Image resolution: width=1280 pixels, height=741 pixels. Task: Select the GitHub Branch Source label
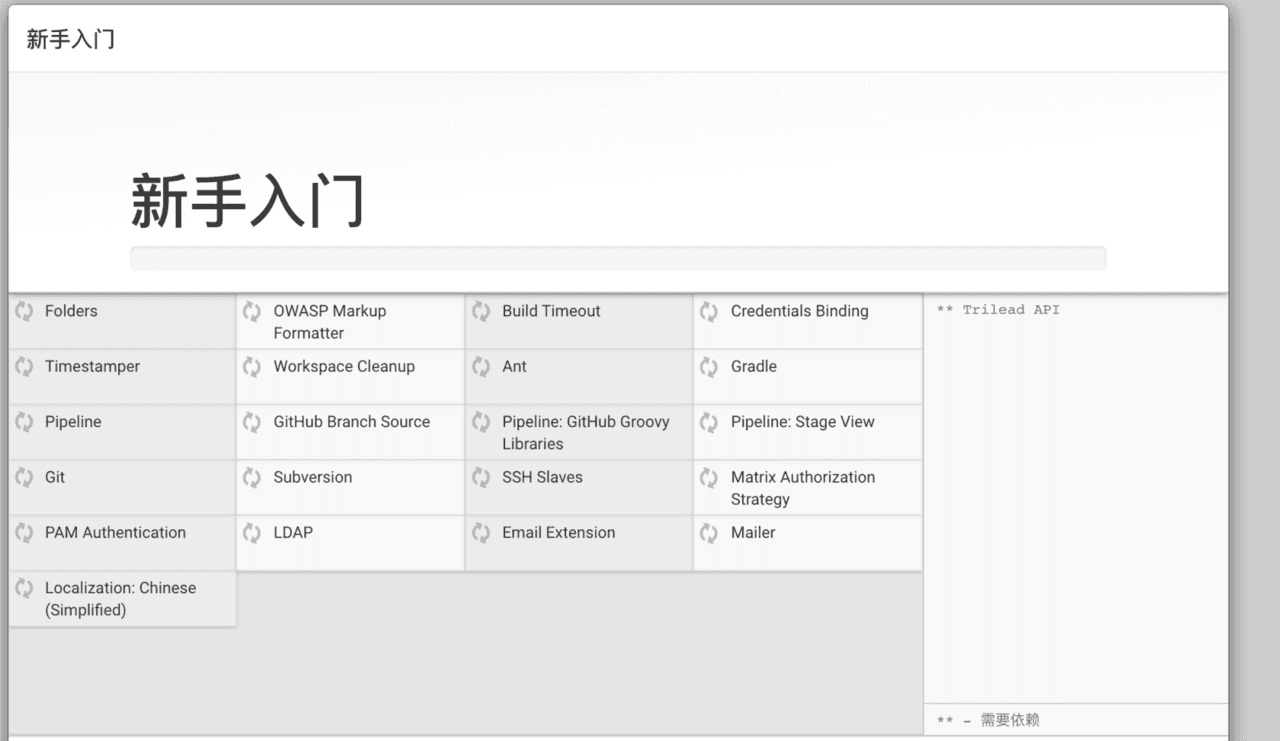(x=352, y=422)
